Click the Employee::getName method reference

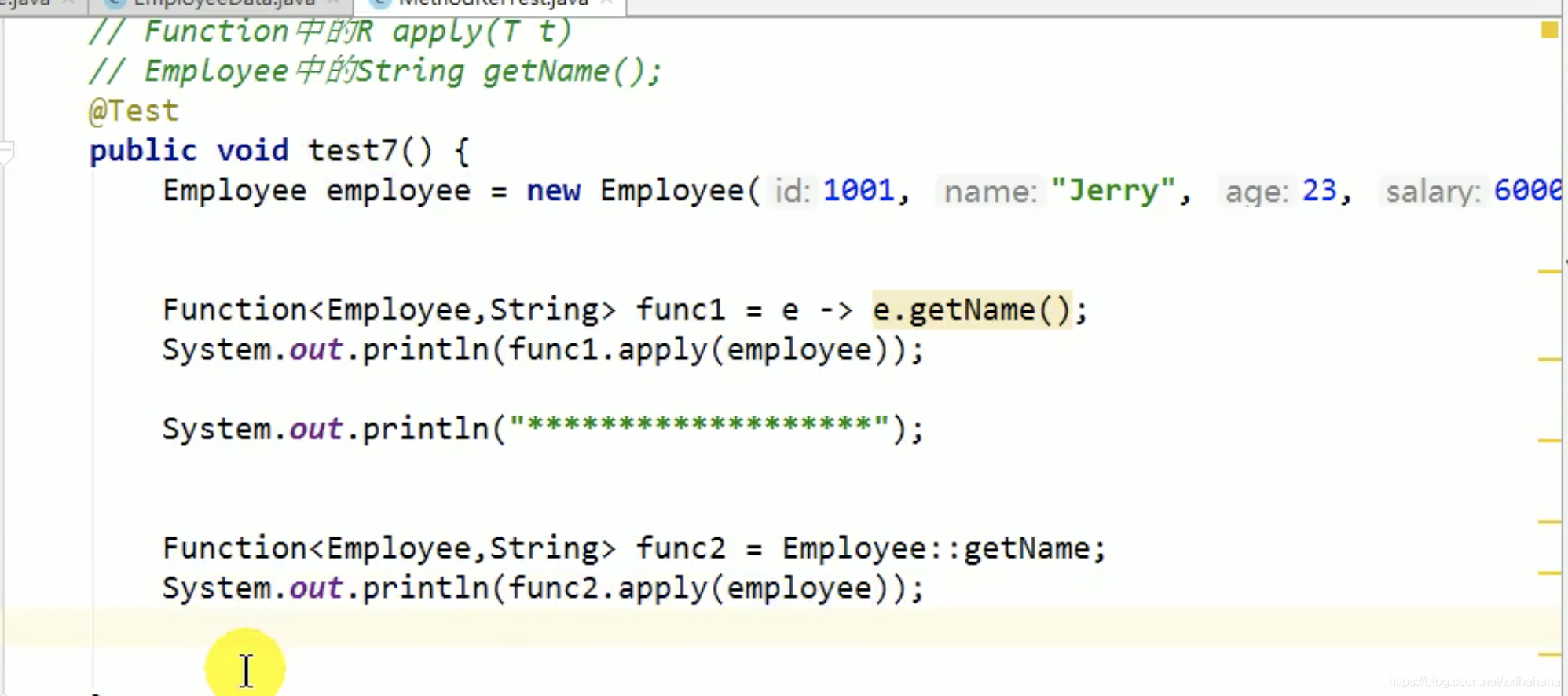(934, 548)
